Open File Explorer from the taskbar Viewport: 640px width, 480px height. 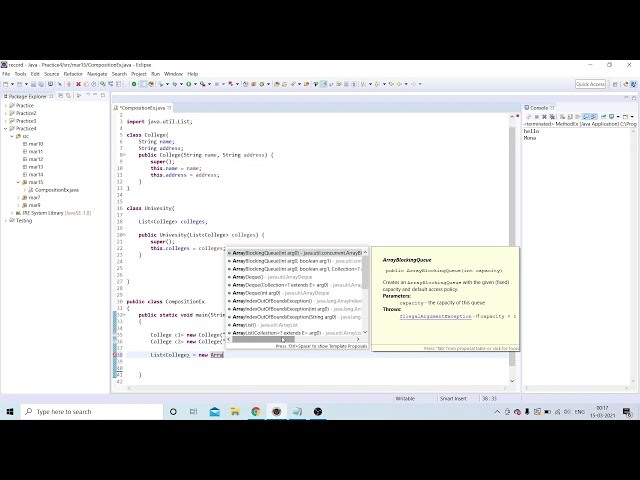pos(235,411)
